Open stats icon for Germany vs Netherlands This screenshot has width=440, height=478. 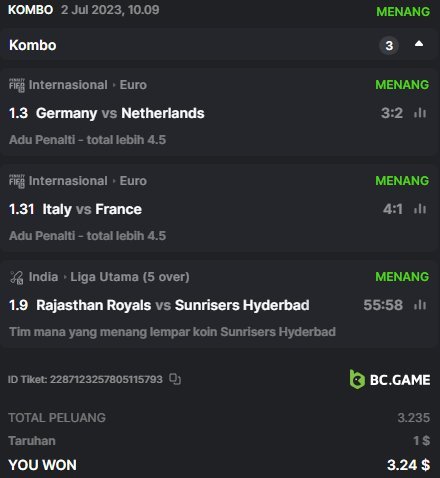click(420, 113)
